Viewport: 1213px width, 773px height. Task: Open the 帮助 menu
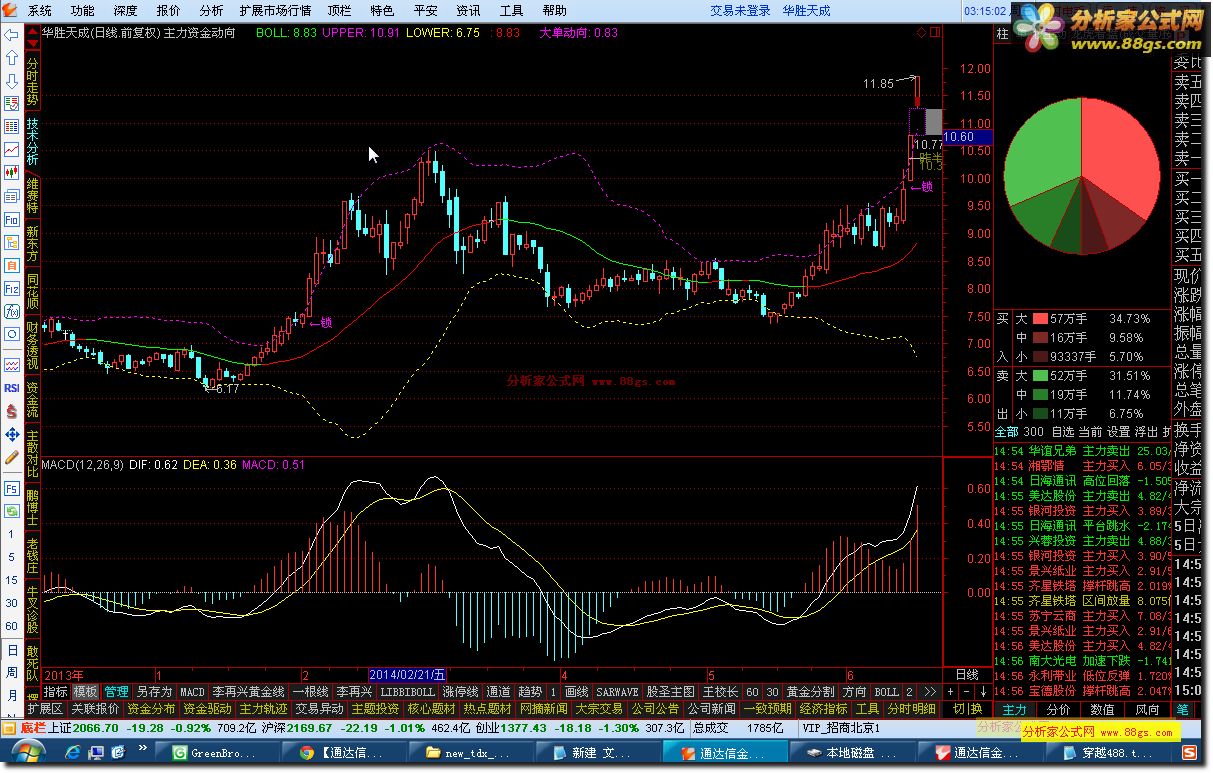pos(554,11)
